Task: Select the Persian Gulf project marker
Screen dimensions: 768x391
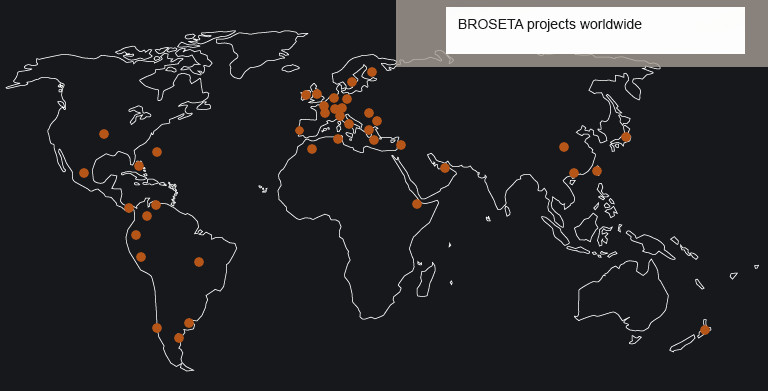Action: [x=445, y=168]
